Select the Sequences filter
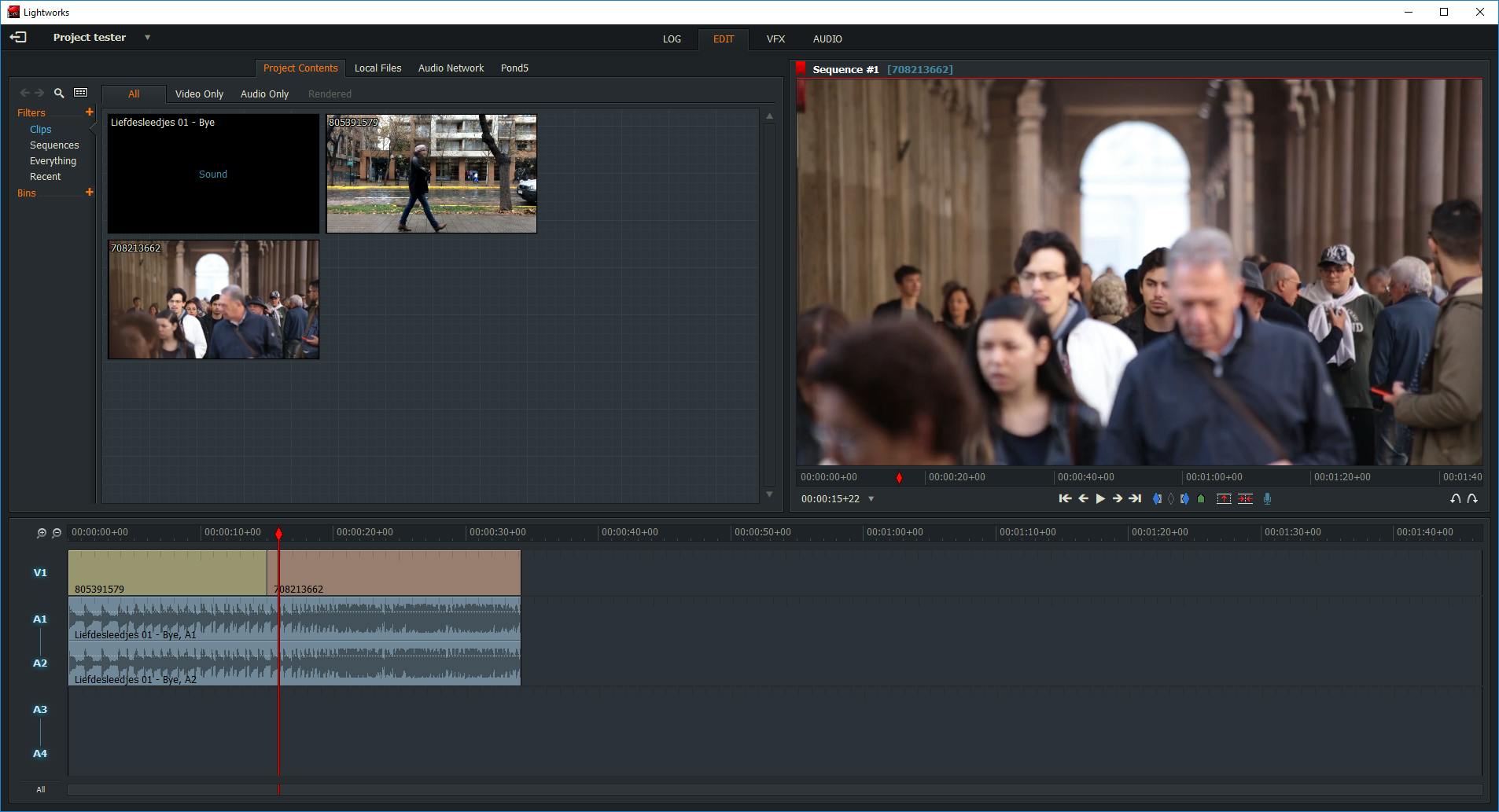 tap(54, 145)
